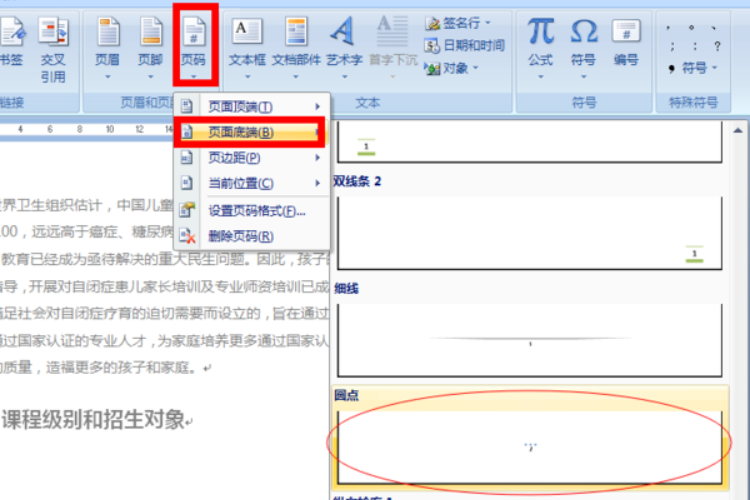Image resolution: width=750 pixels, height=500 pixels.
Task: Open the special 符号 dropdown with bullet
Action: pos(694,68)
